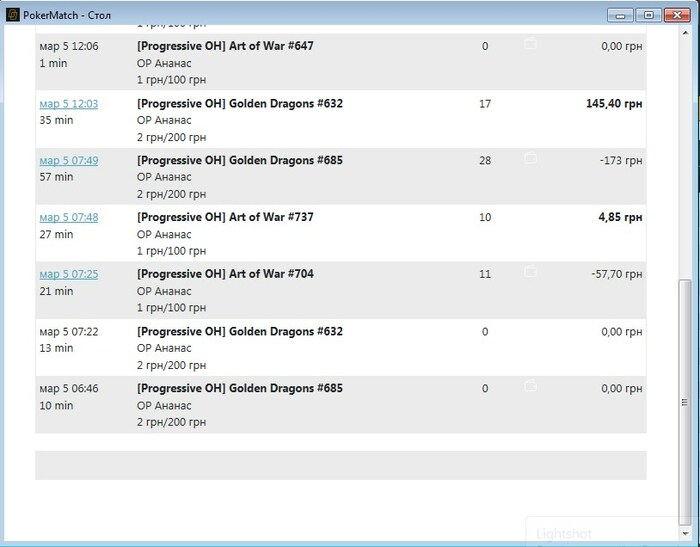
Task: Select Golden Dragons #685 title at 07:49
Action: 240,160
